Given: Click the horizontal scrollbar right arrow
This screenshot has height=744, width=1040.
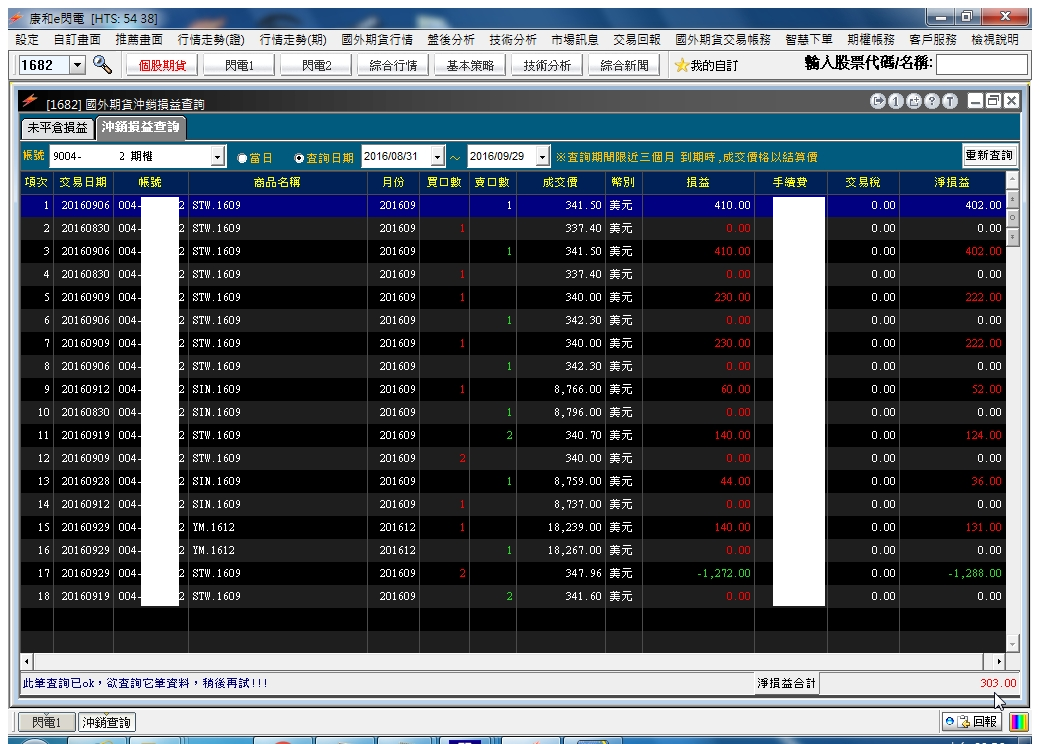Looking at the screenshot, I should pos(999,661).
